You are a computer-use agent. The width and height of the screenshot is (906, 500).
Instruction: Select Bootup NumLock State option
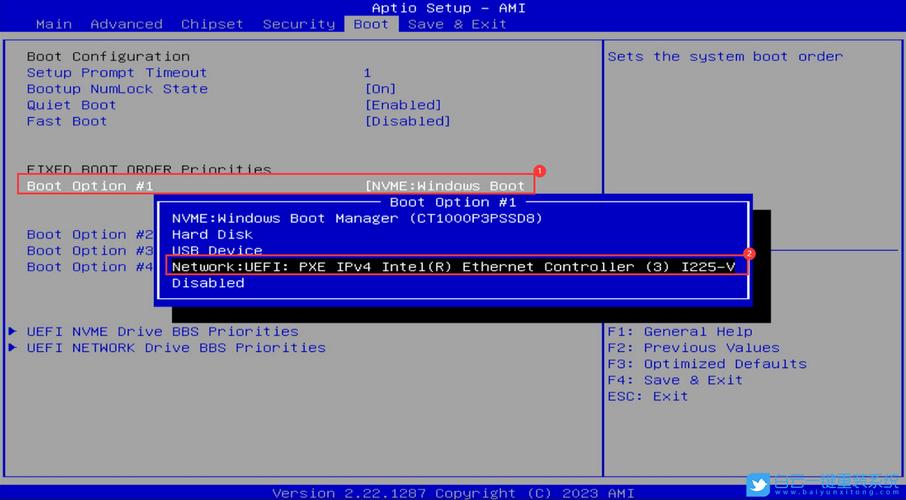117,89
